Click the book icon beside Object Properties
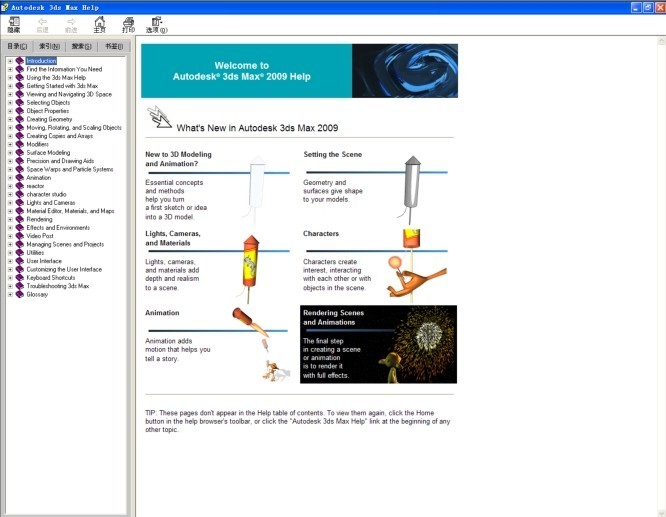The height and width of the screenshot is (517, 666). click(x=20, y=111)
